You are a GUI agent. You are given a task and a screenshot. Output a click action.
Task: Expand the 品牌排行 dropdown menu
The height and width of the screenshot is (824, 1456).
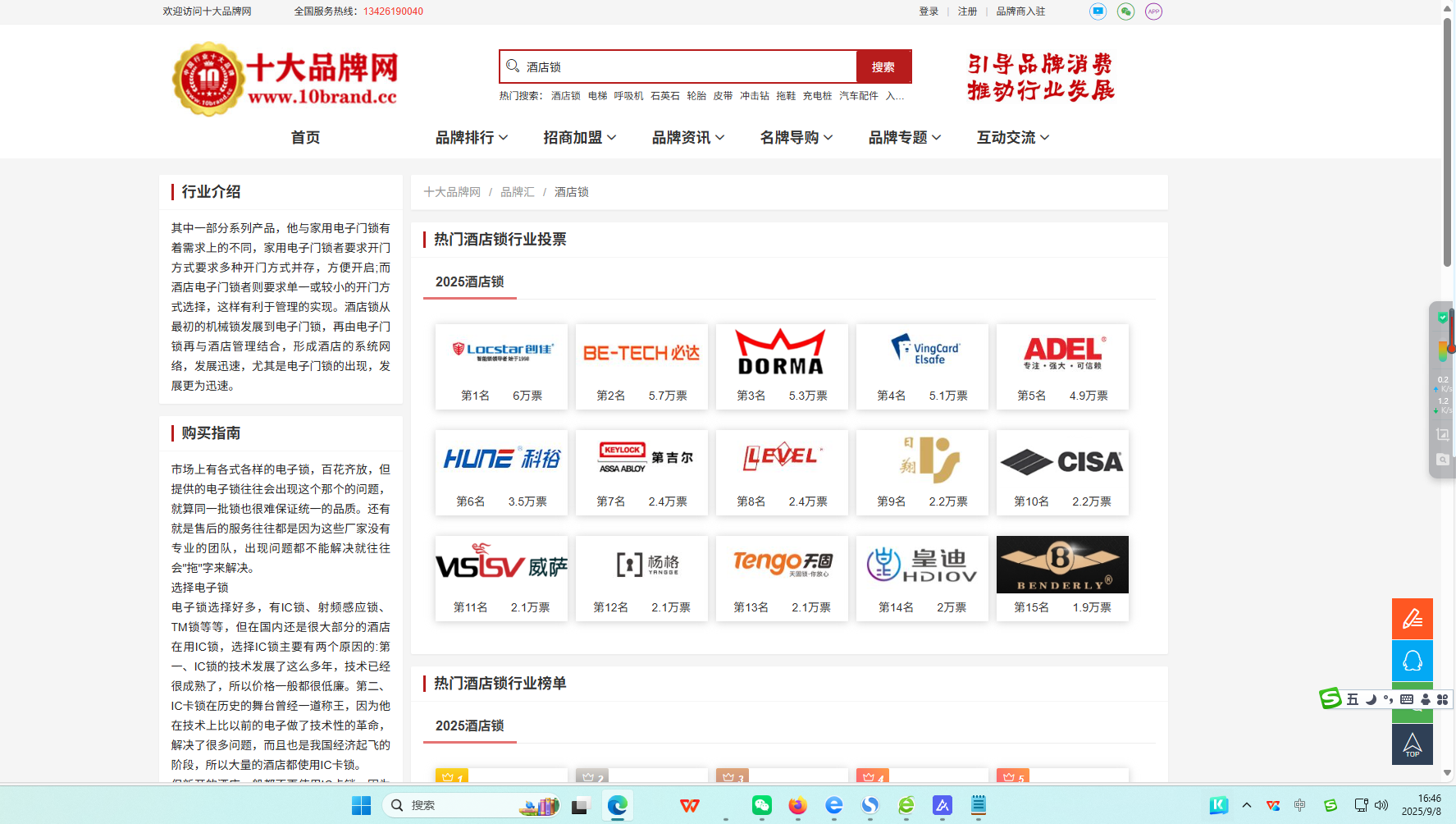pyautogui.click(x=472, y=138)
